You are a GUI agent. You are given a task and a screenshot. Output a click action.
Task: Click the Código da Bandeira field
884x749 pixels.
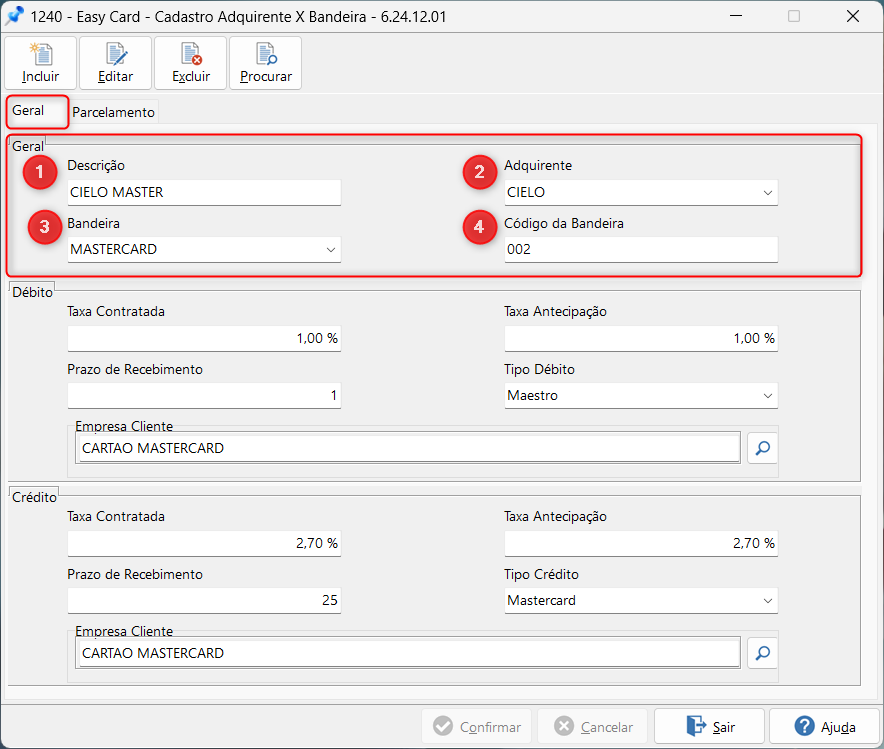641,249
